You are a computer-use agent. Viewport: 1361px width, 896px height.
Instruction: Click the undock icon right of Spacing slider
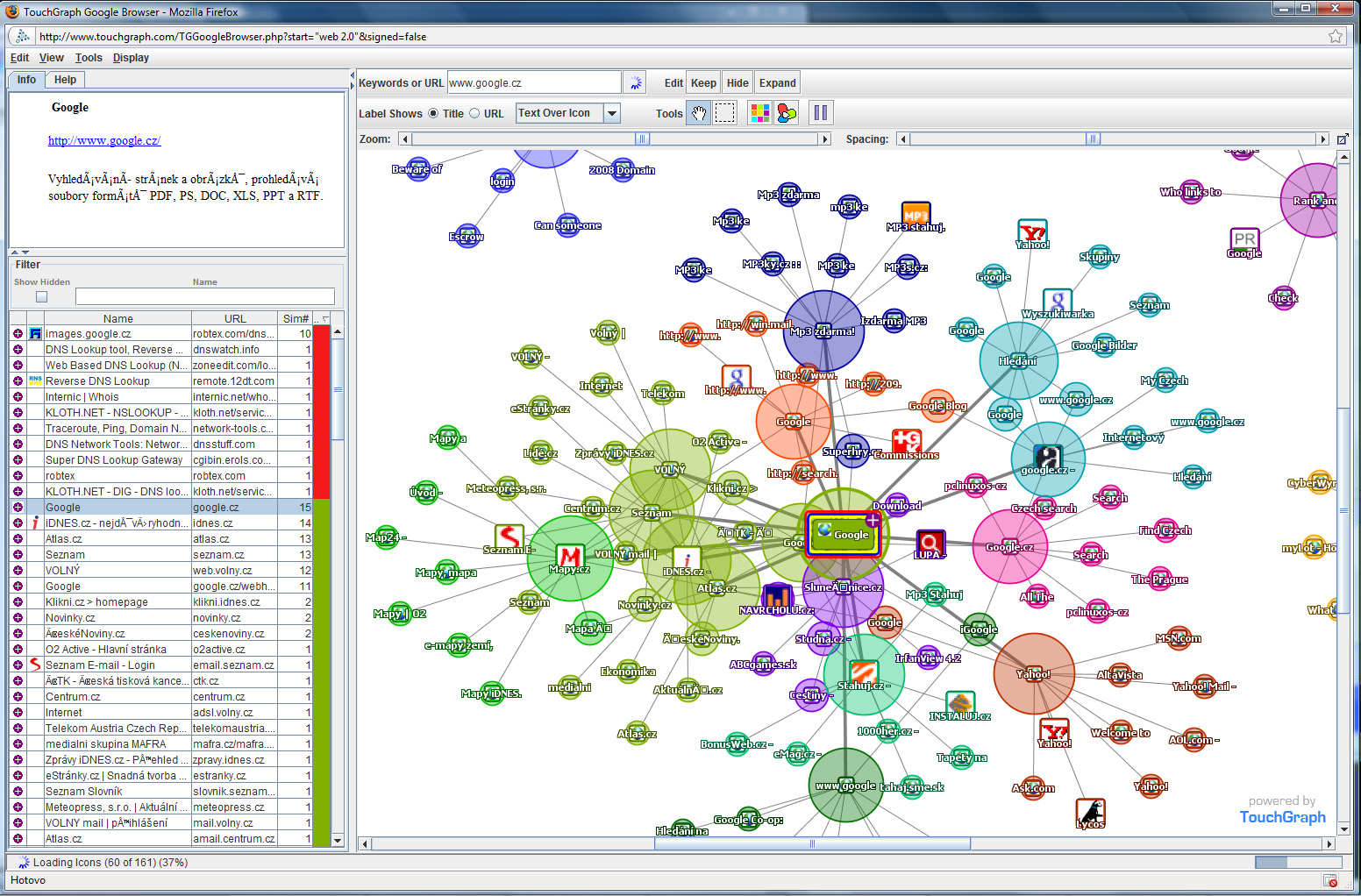point(1343,139)
